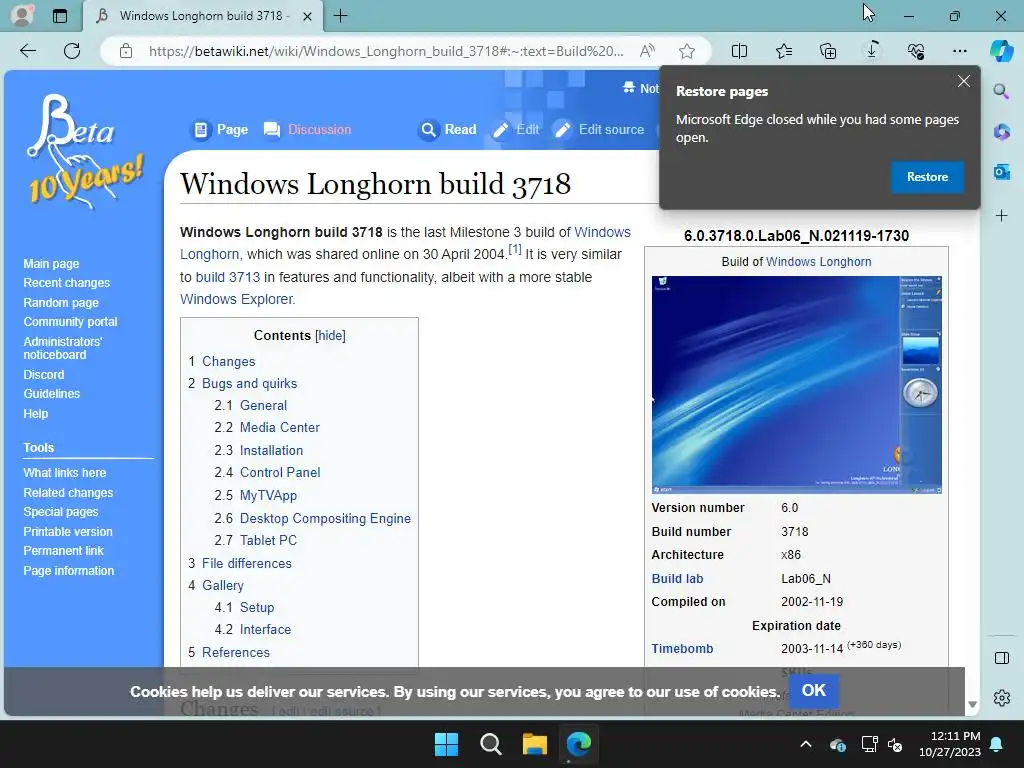Open sidebar settings gear icon
The image size is (1024, 768).
pyautogui.click(x=1001, y=698)
